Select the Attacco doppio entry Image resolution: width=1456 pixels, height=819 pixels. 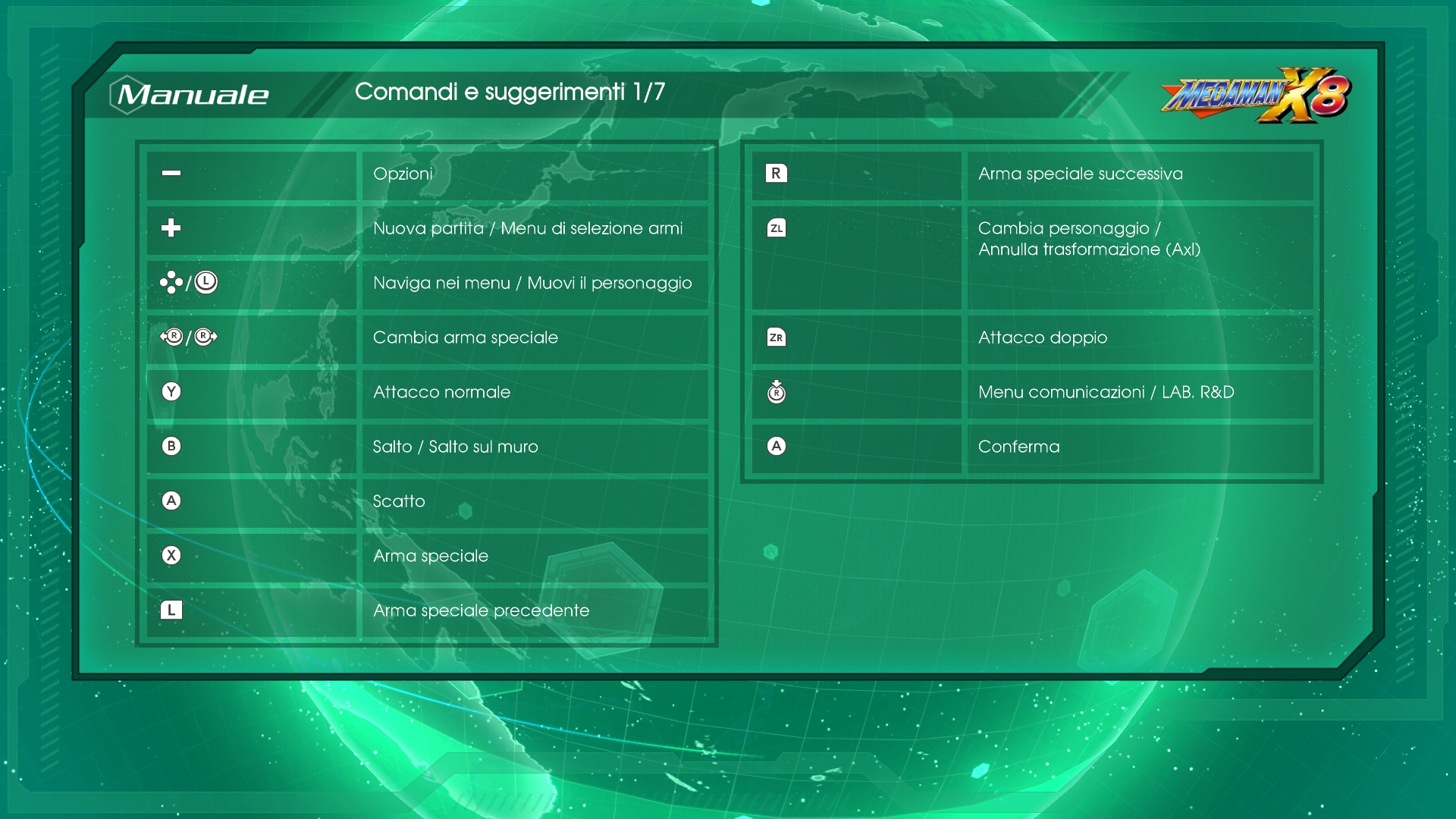coord(1043,337)
